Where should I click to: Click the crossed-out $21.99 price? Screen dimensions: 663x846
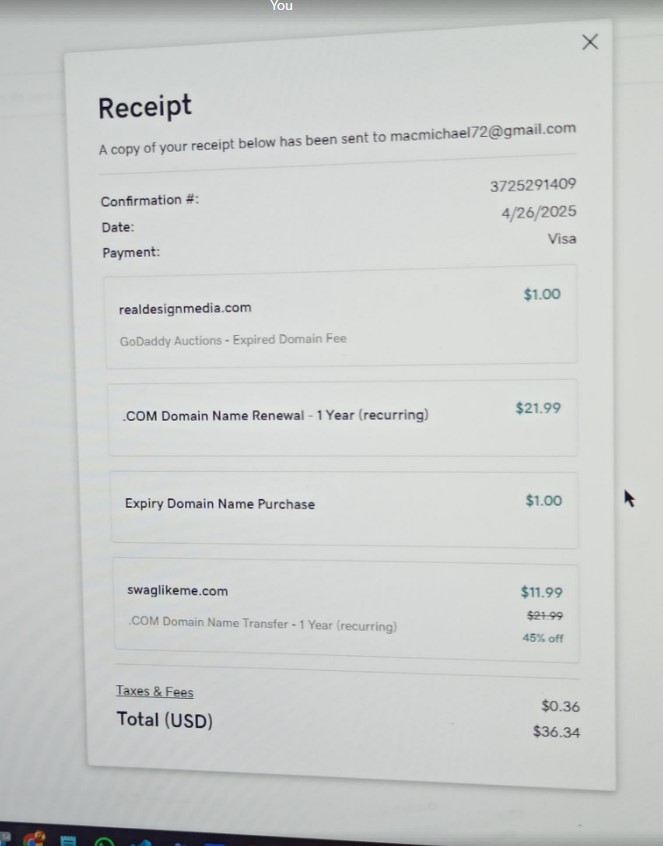(545, 616)
